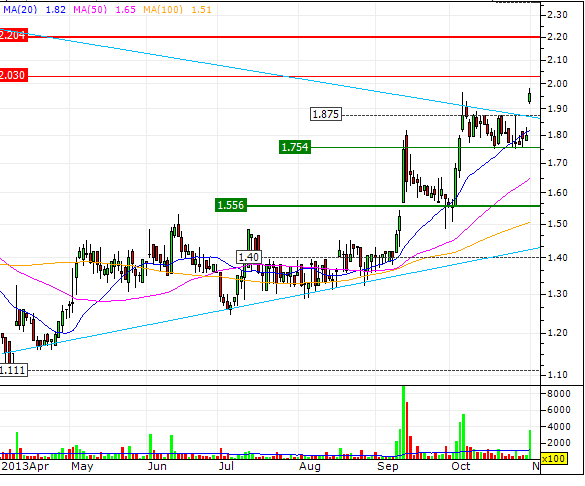Click the MA(100) value 1.51

tap(201, 9)
